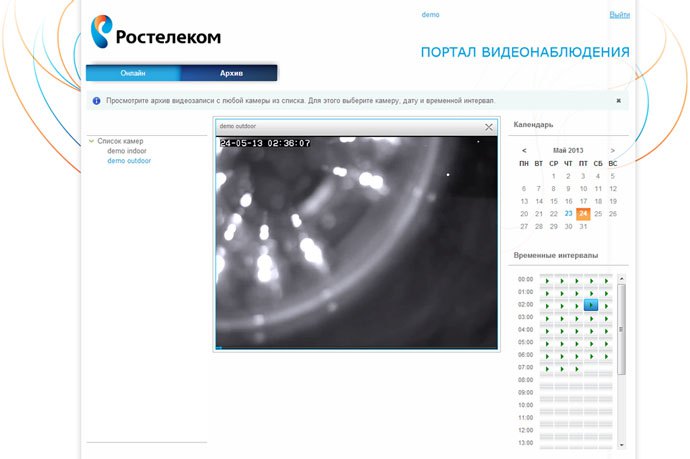Click the demo outdoor window title
The width and height of the screenshot is (690, 459).
(x=238, y=126)
